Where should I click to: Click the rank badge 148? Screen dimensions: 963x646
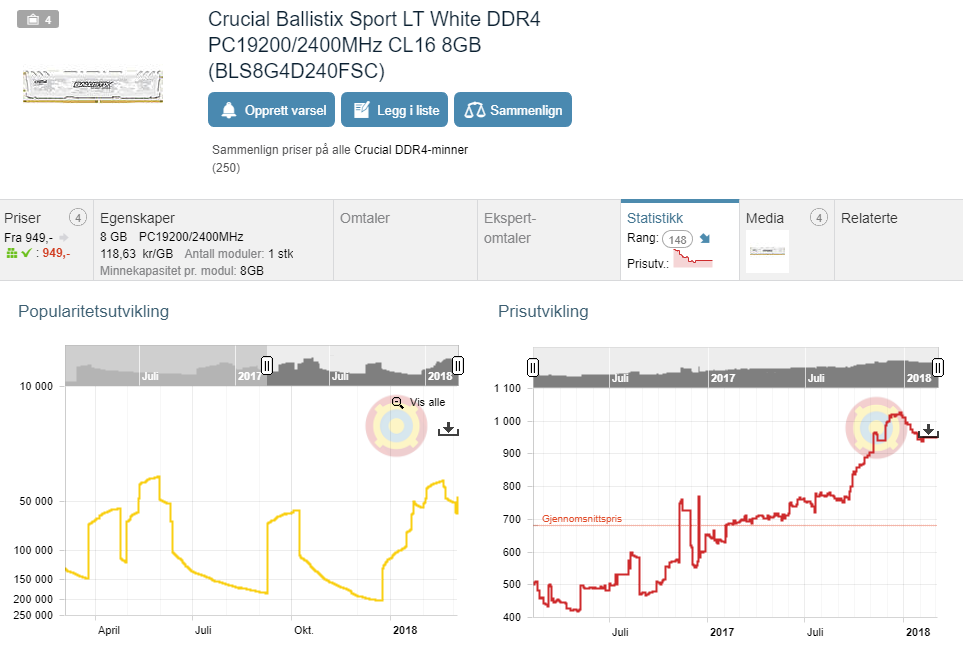click(677, 239)
